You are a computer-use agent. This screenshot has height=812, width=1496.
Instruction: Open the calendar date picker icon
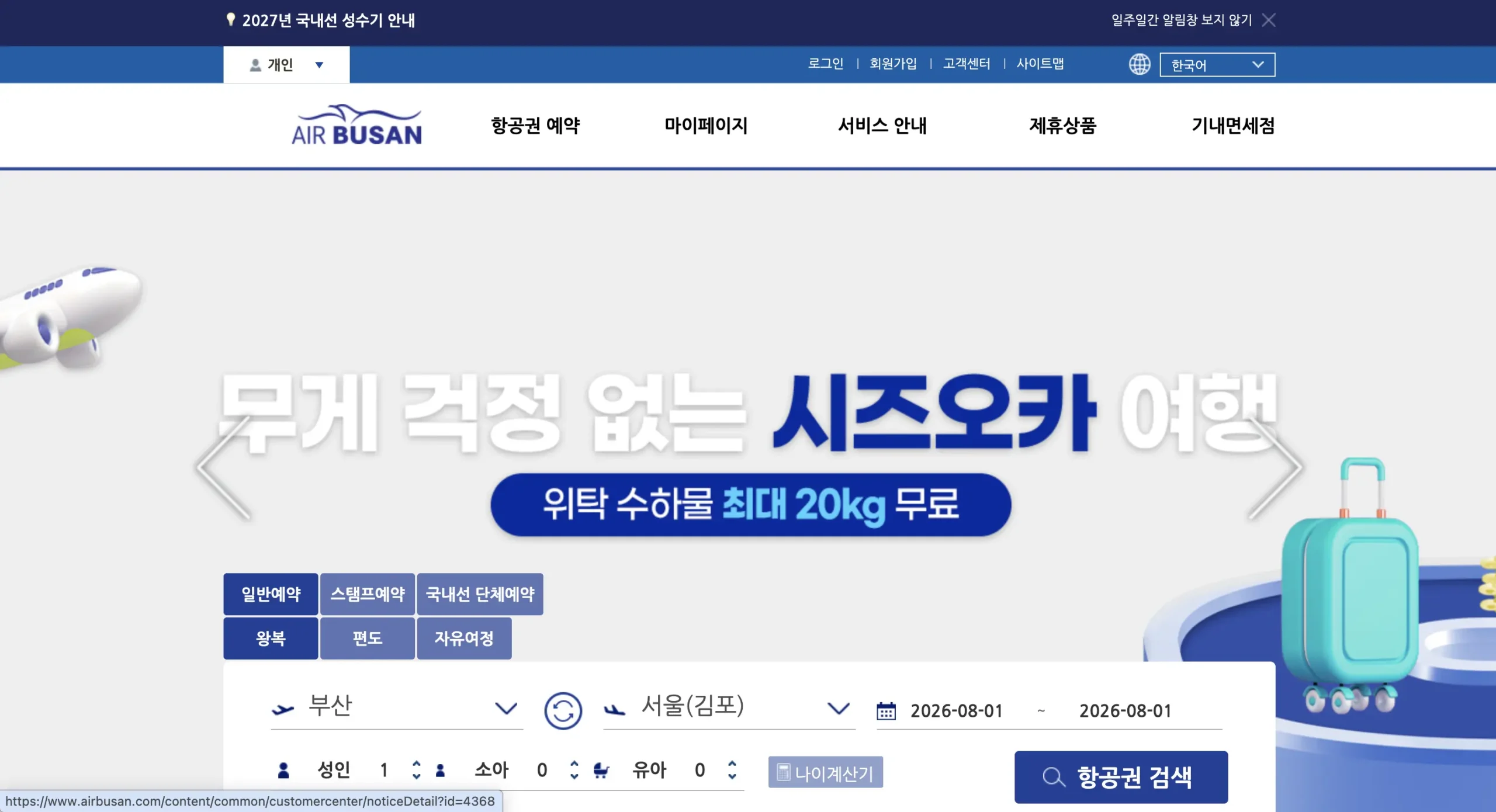click(x=886, y=711)
